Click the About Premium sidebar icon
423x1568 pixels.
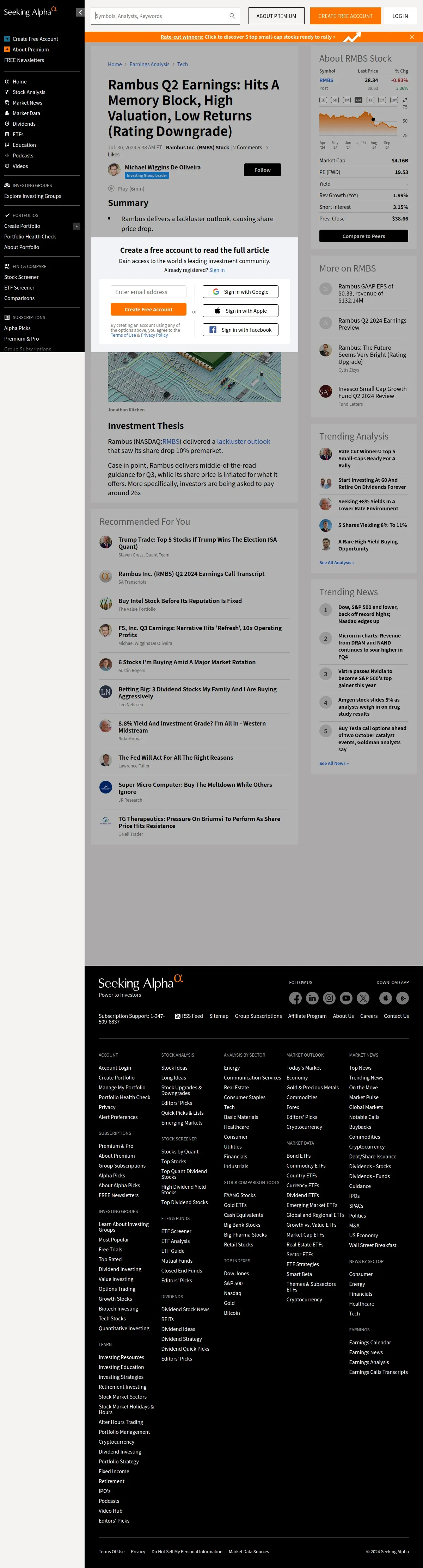(x=7, y=49)
